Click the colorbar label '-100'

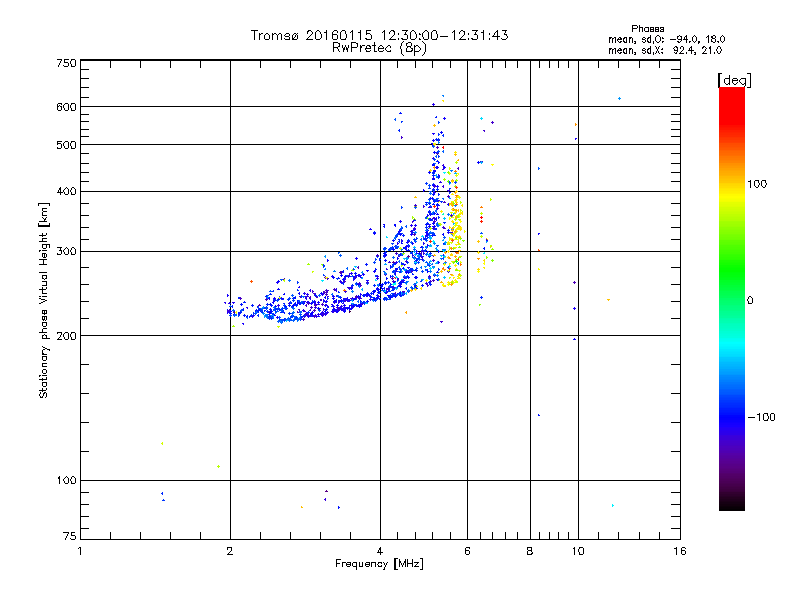pos(761,417)
